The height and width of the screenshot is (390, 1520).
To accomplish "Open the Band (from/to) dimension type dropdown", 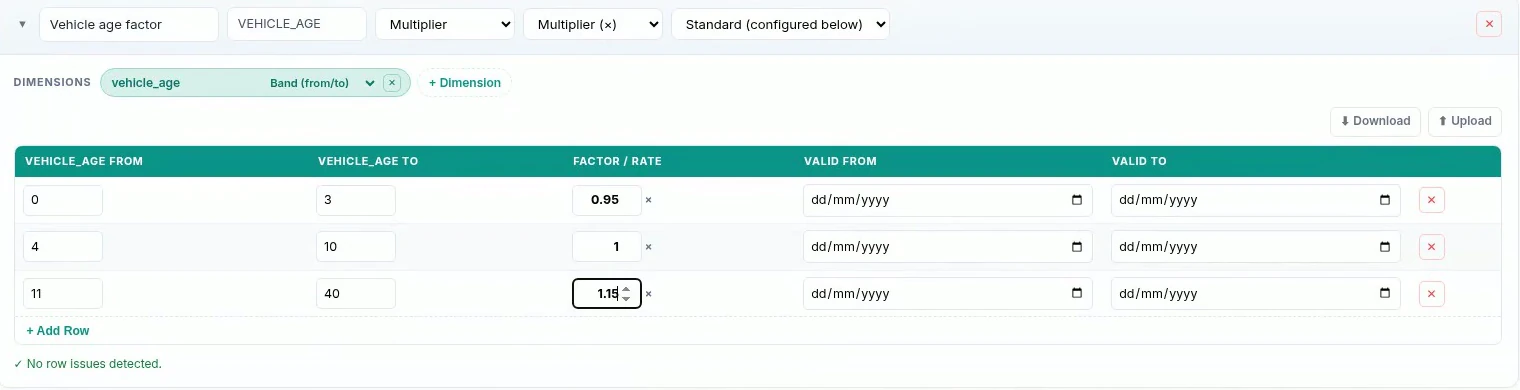I will [x=322, y=83].
